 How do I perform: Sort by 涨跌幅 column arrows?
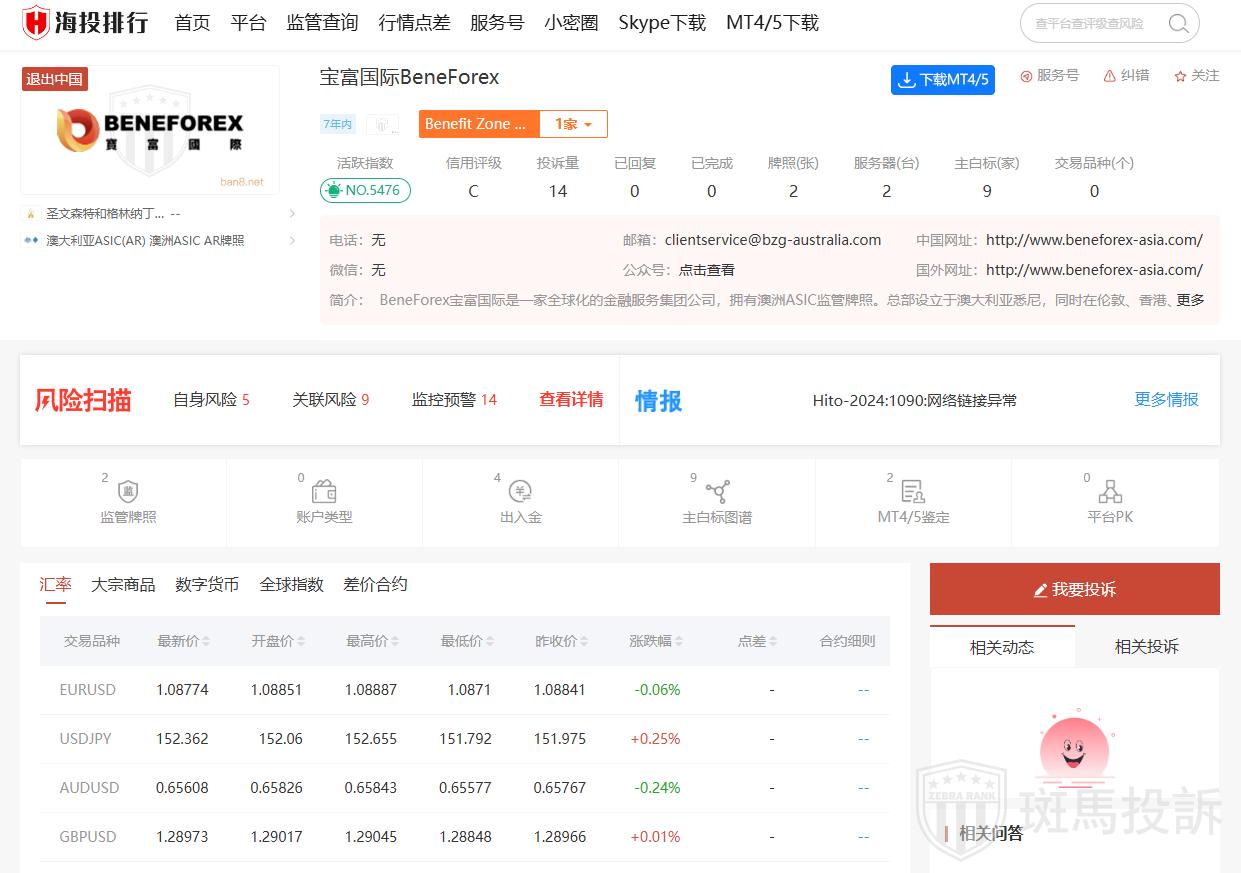point(679,642)
